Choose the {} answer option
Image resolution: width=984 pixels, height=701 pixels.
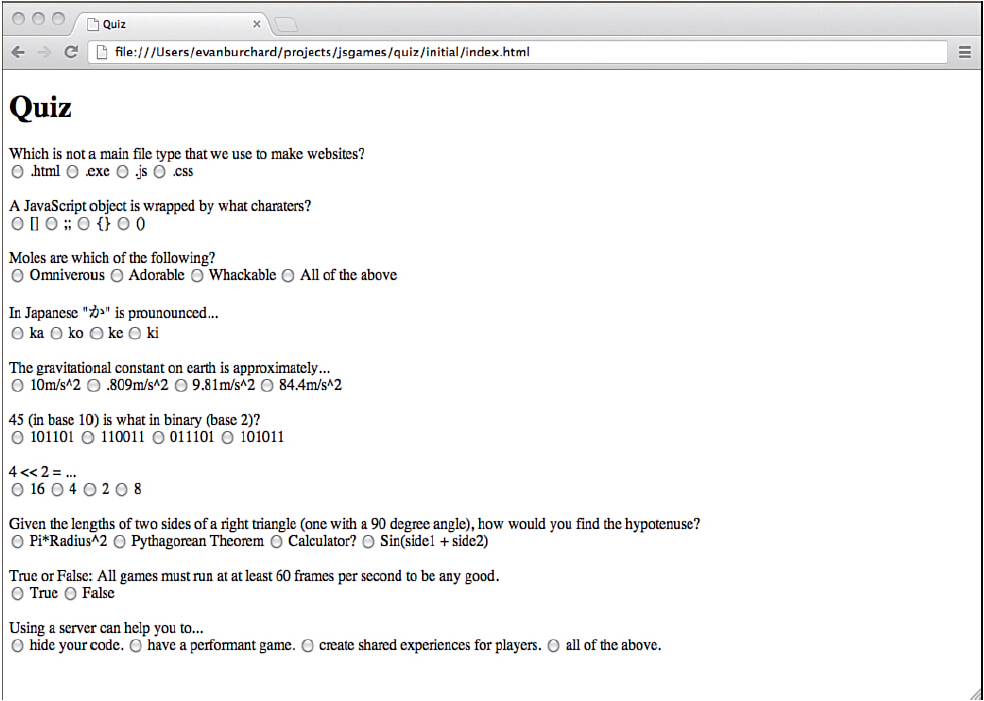(83, 224)
